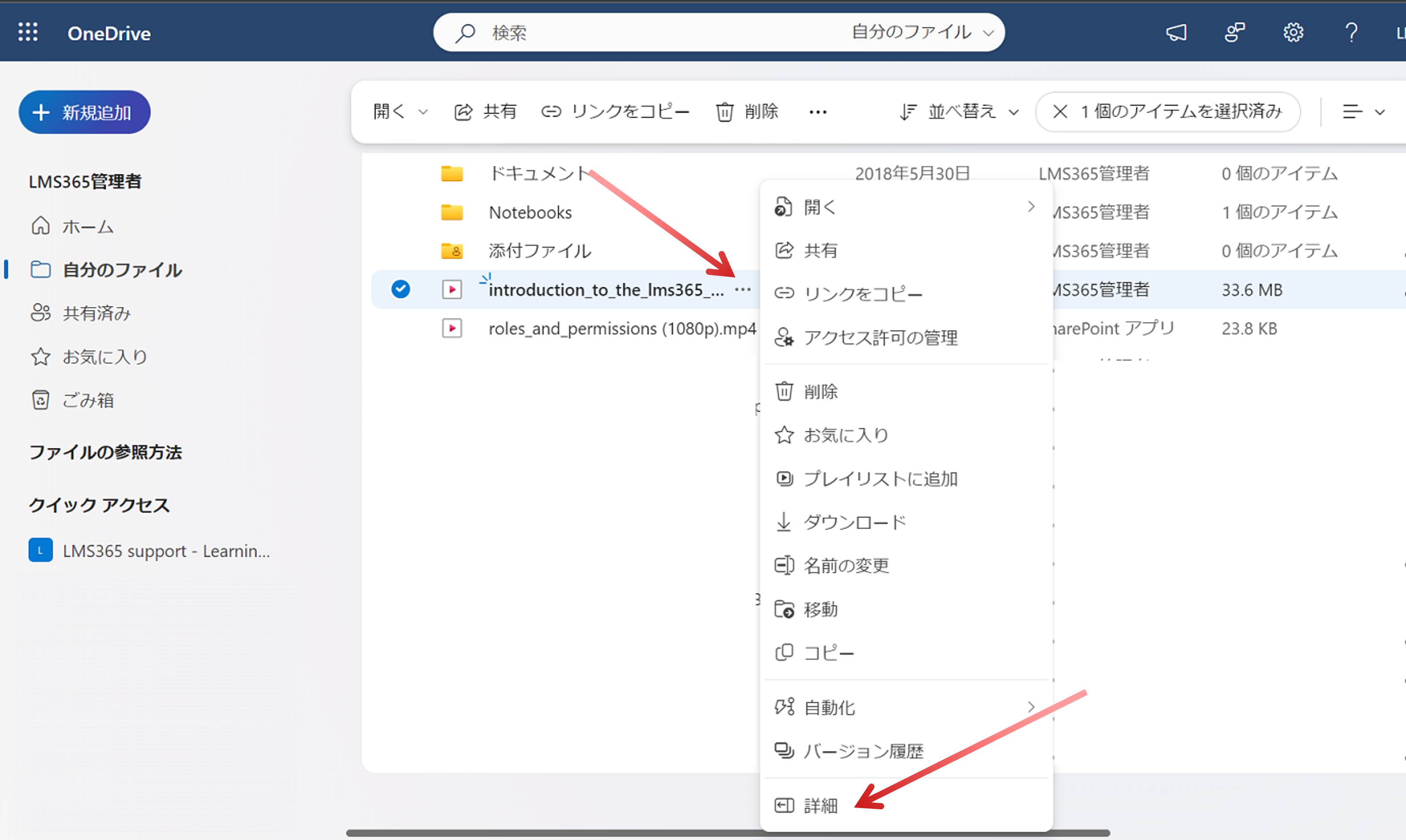Viewport: 1406px width, 840px height.
Task: Choose 削除 in the context menu
Action: (906, 391)
